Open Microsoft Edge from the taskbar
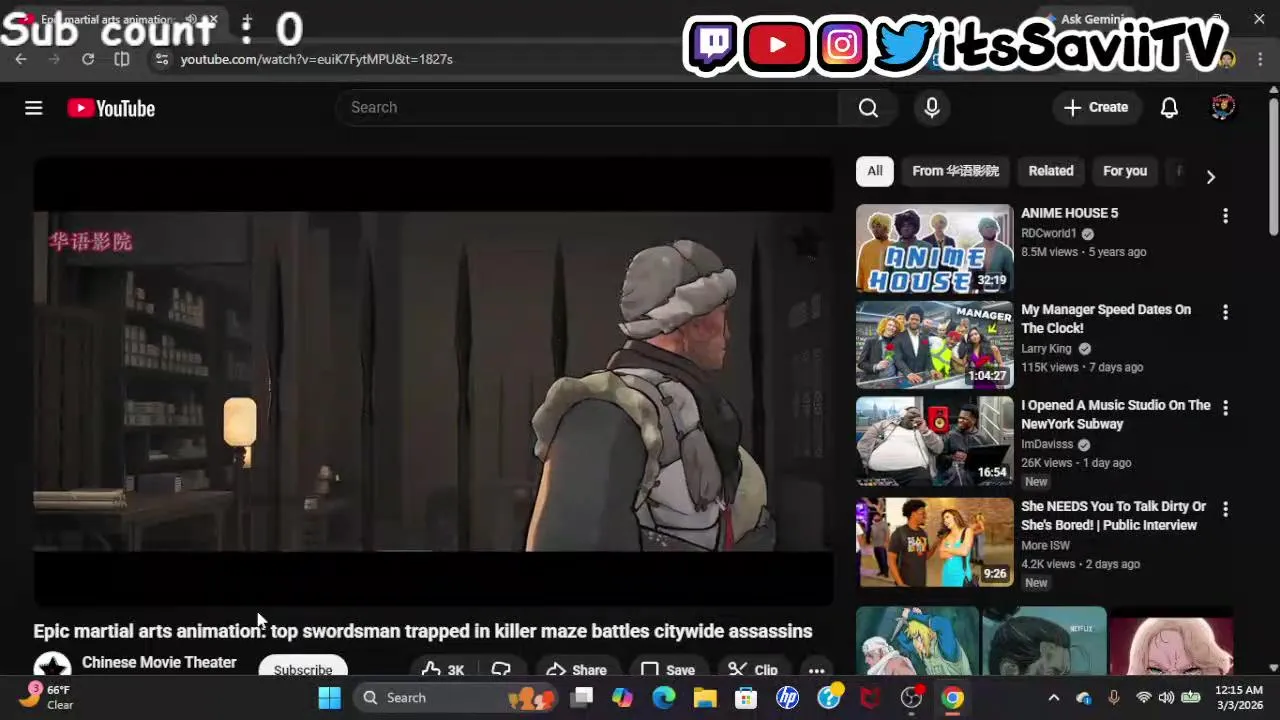 point(664,698)
